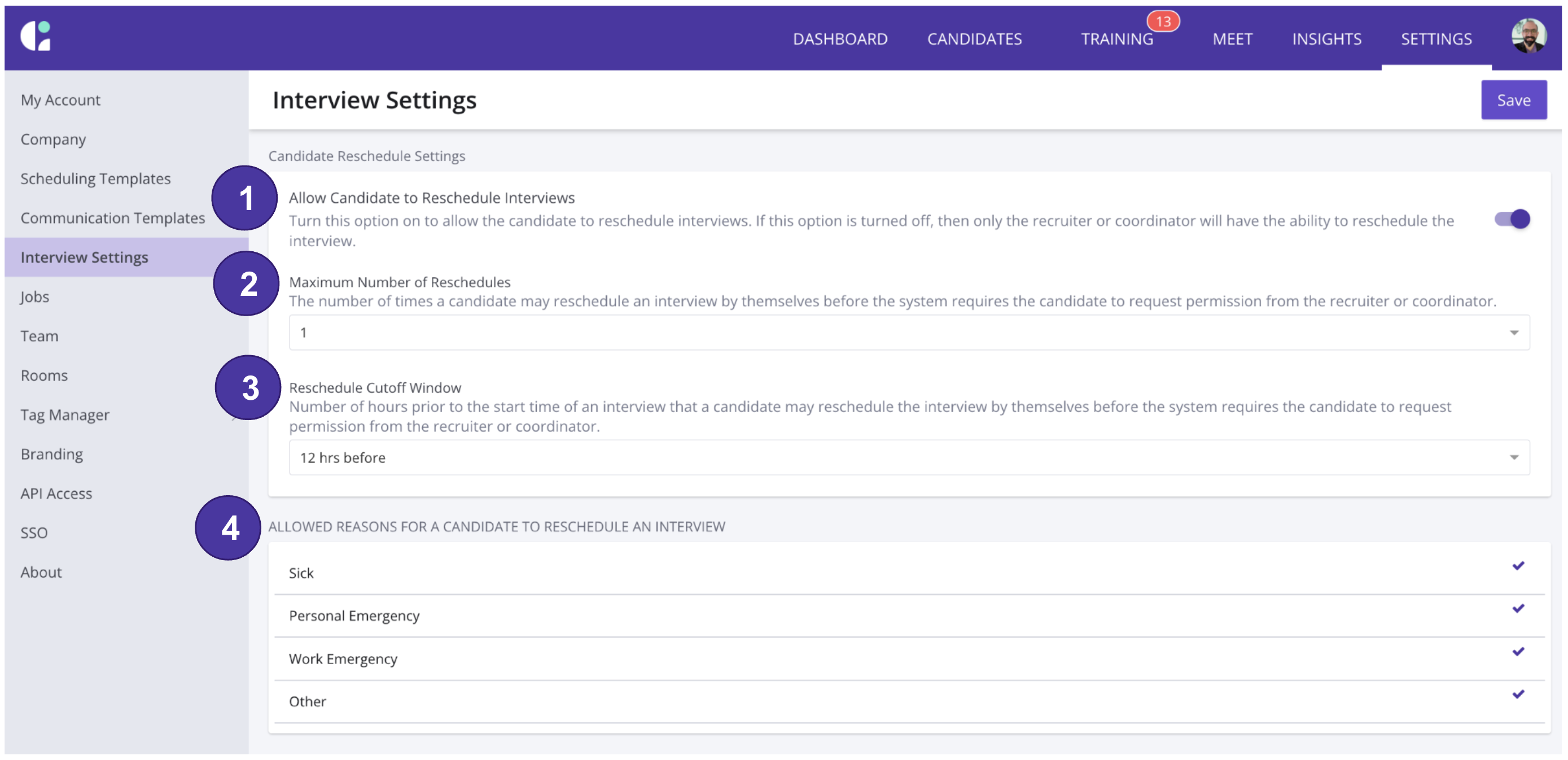Uncheck the Sick reschedule reason checkmark
The height and width of the screenshot is (760, 1568).
tap(1518, 566)
